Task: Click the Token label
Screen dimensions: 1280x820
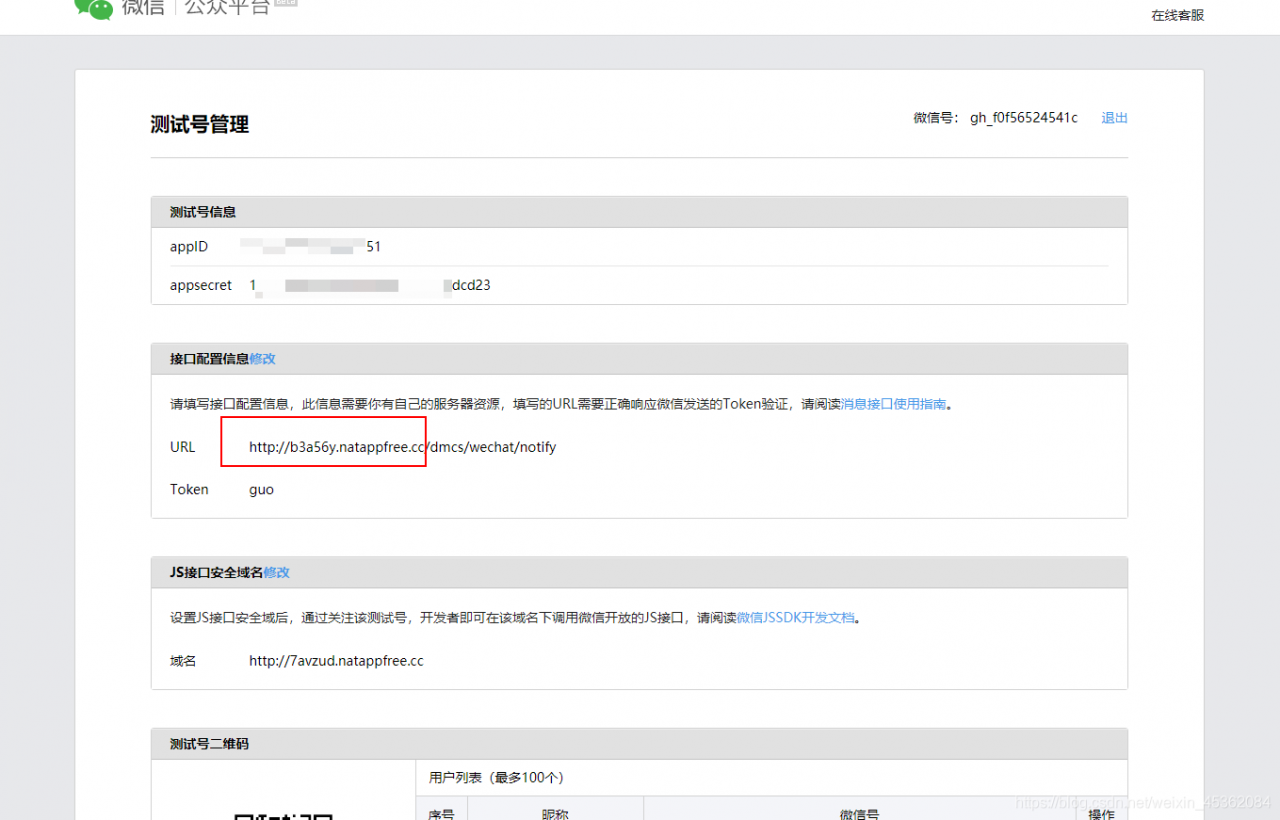Action: coord(189,490)
